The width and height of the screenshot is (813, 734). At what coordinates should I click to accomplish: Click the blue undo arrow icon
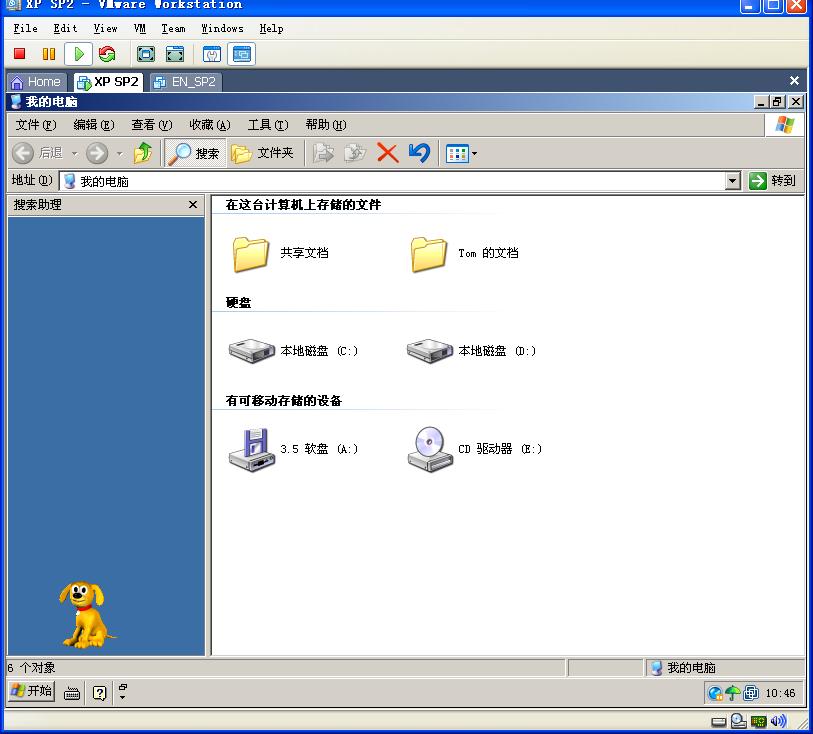click(x=419, y=153)
